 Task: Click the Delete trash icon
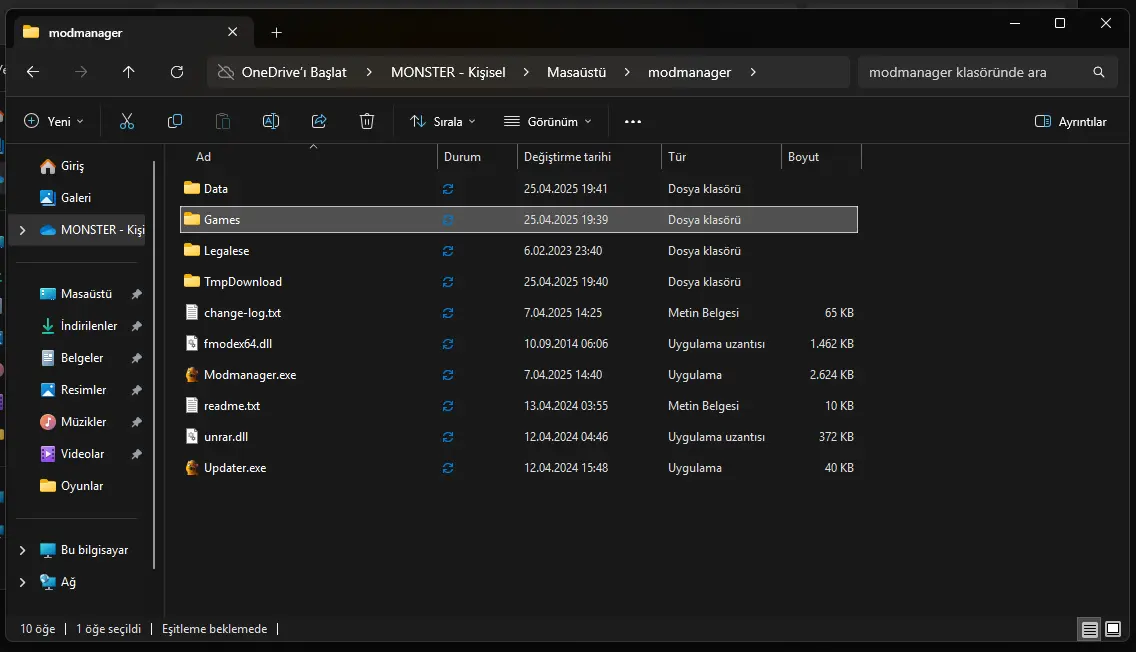tap(367, 122)
